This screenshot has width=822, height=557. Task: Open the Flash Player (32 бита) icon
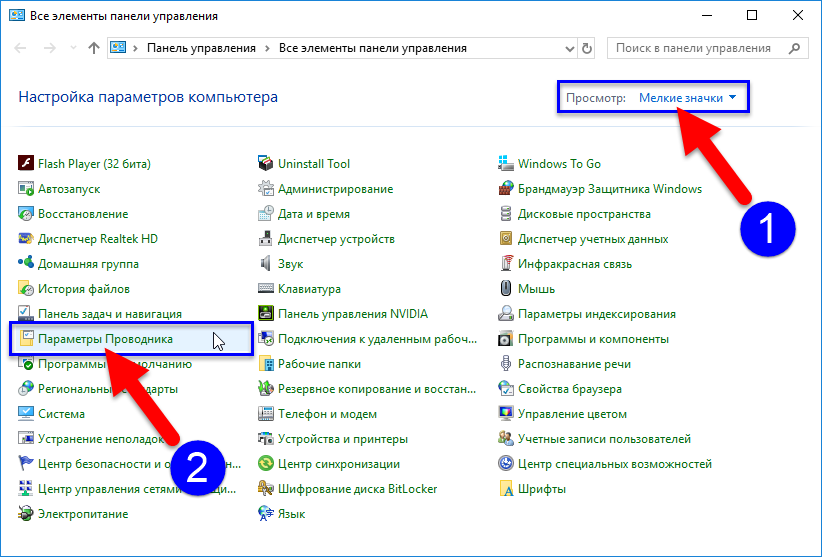coord(26,163)
